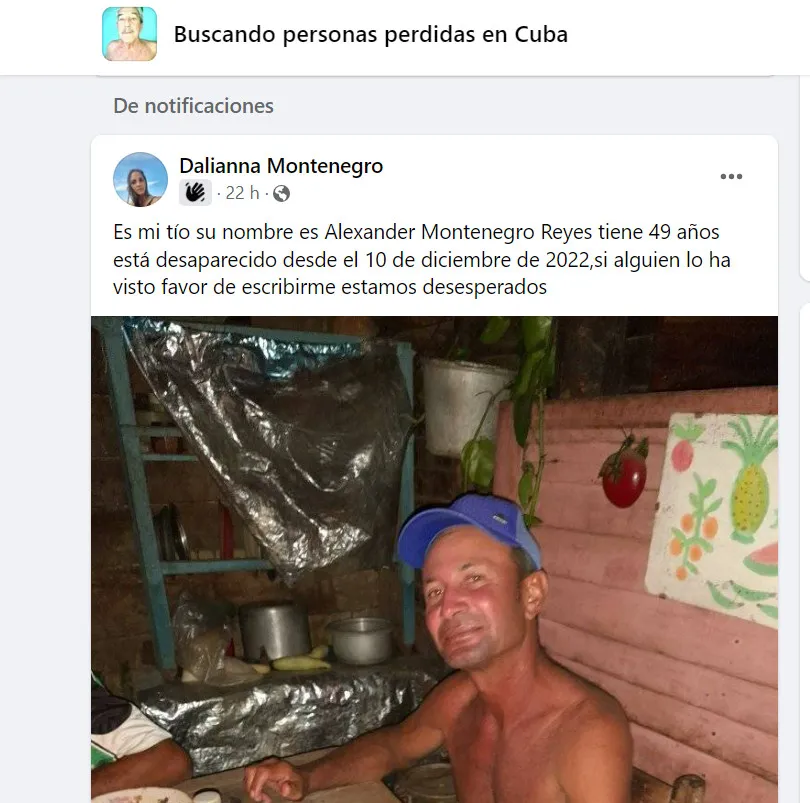The image size is (810, 803).
Task: Click the words estamos desesperados in the post
Action: pos(444,287)
